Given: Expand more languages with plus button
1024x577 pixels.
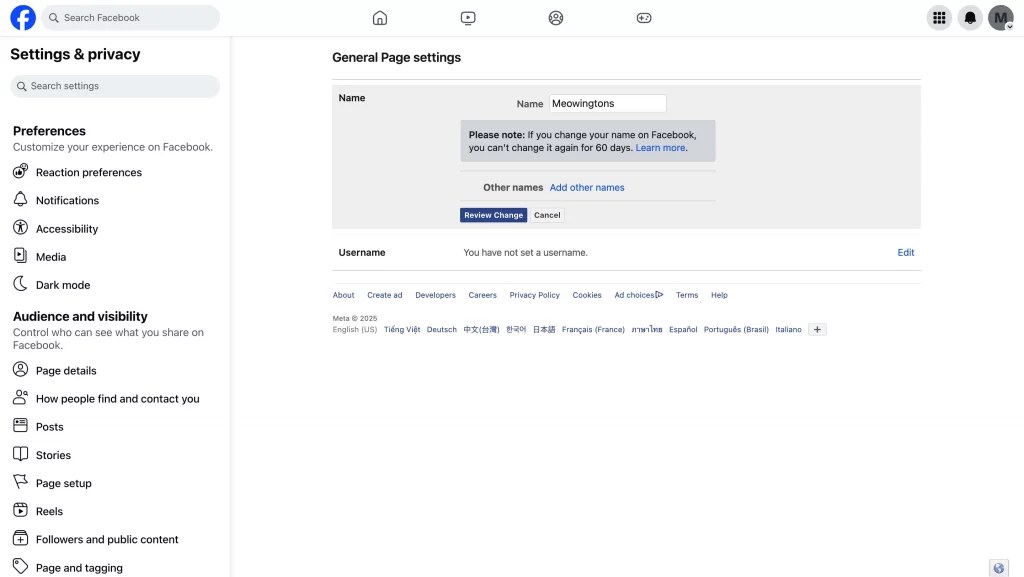Looking at the screenshot, I should pos(817,330).
